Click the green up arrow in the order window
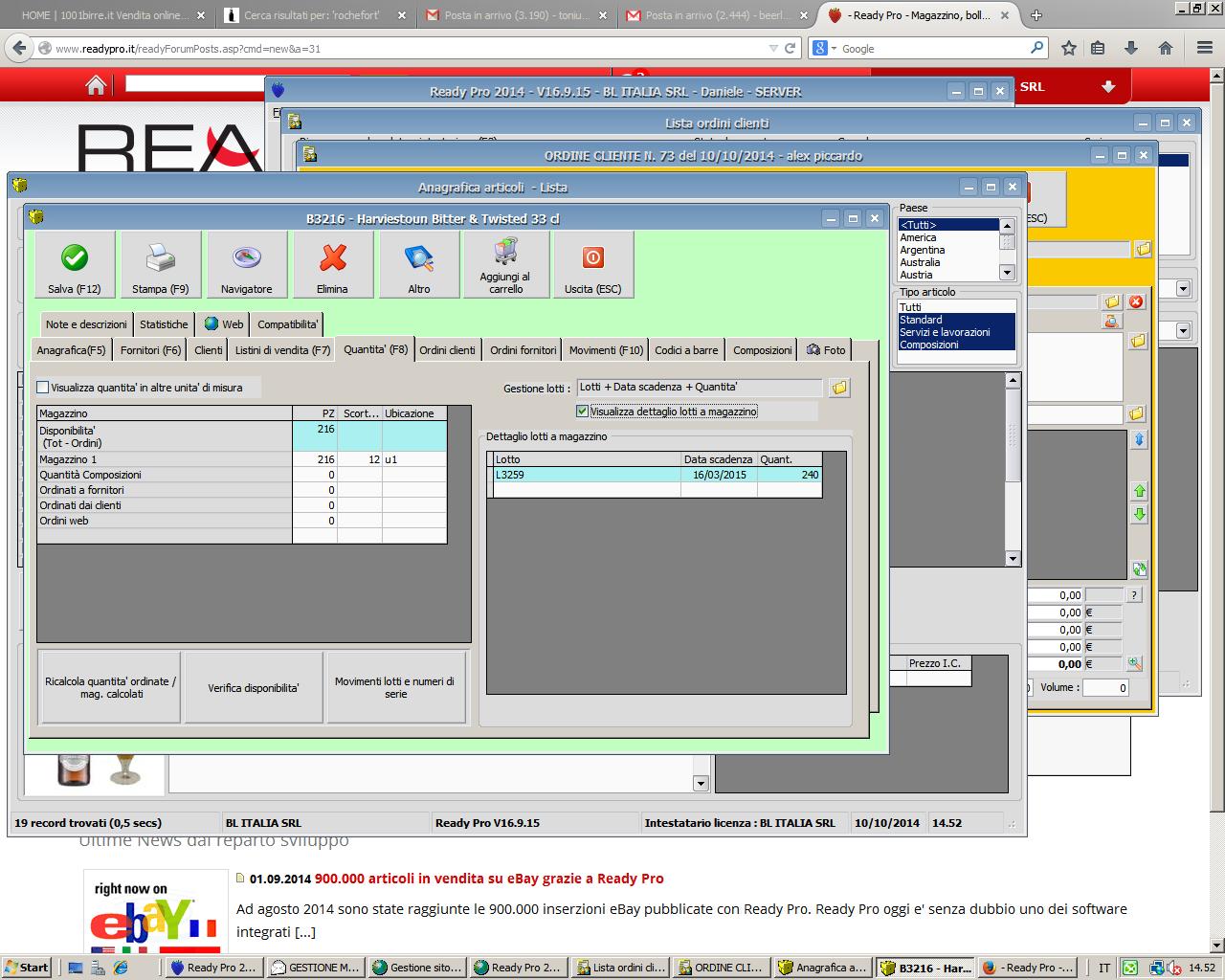Screen dimensions: 1225x980 (1139, 491)
